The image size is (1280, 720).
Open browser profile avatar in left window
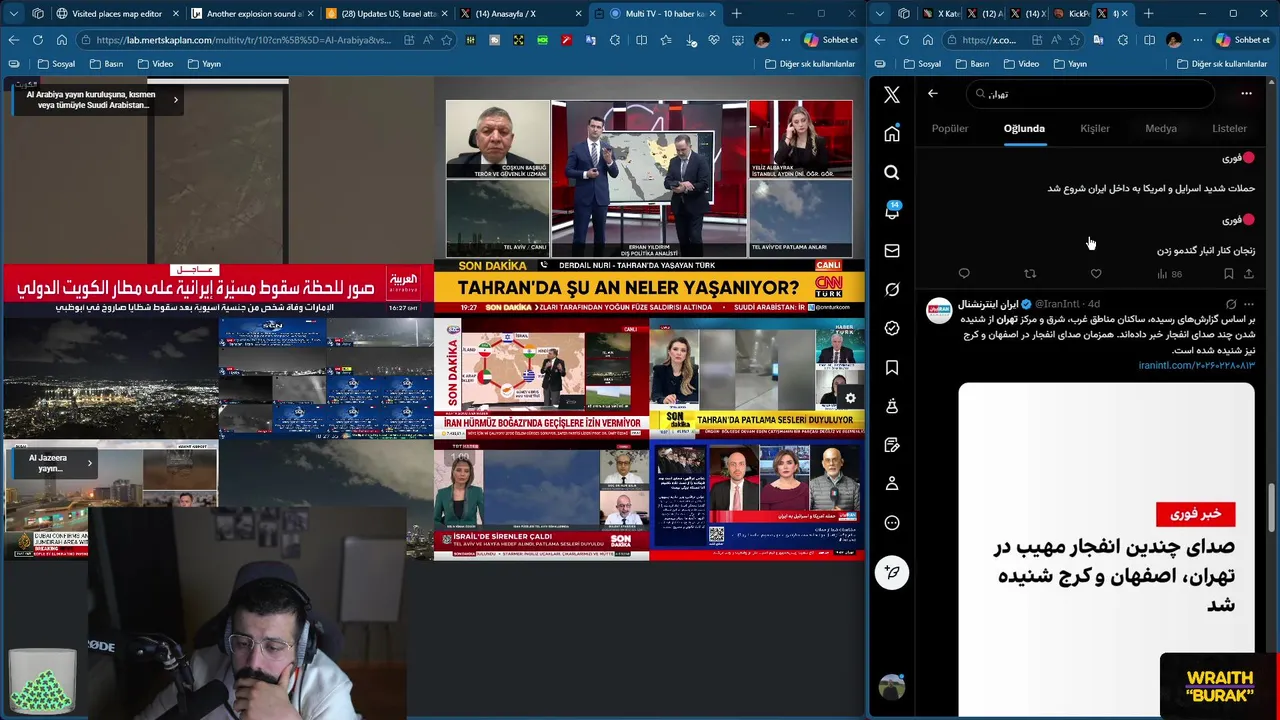(x=762, y=40)
